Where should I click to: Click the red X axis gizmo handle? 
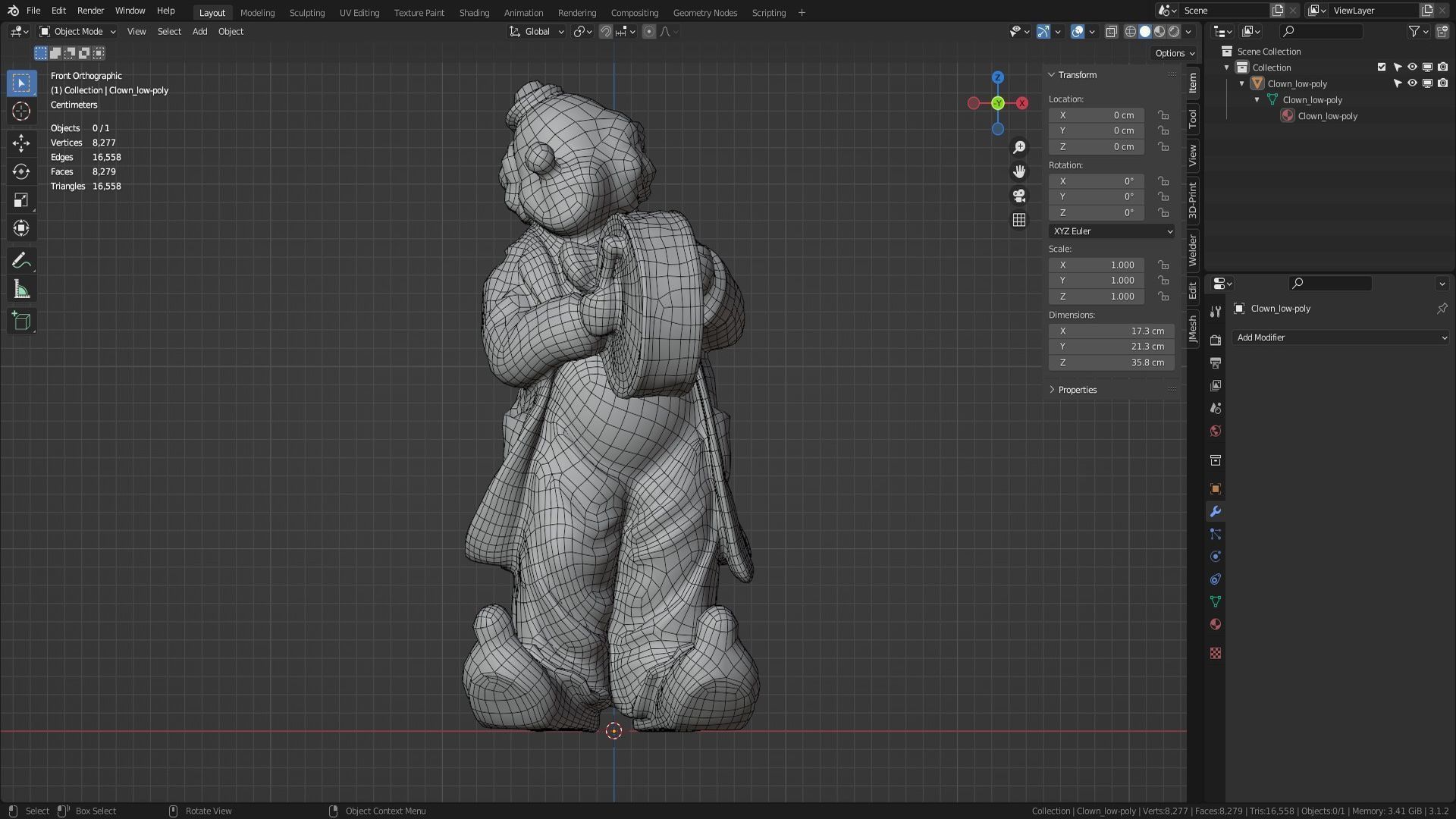[1022, 103]
